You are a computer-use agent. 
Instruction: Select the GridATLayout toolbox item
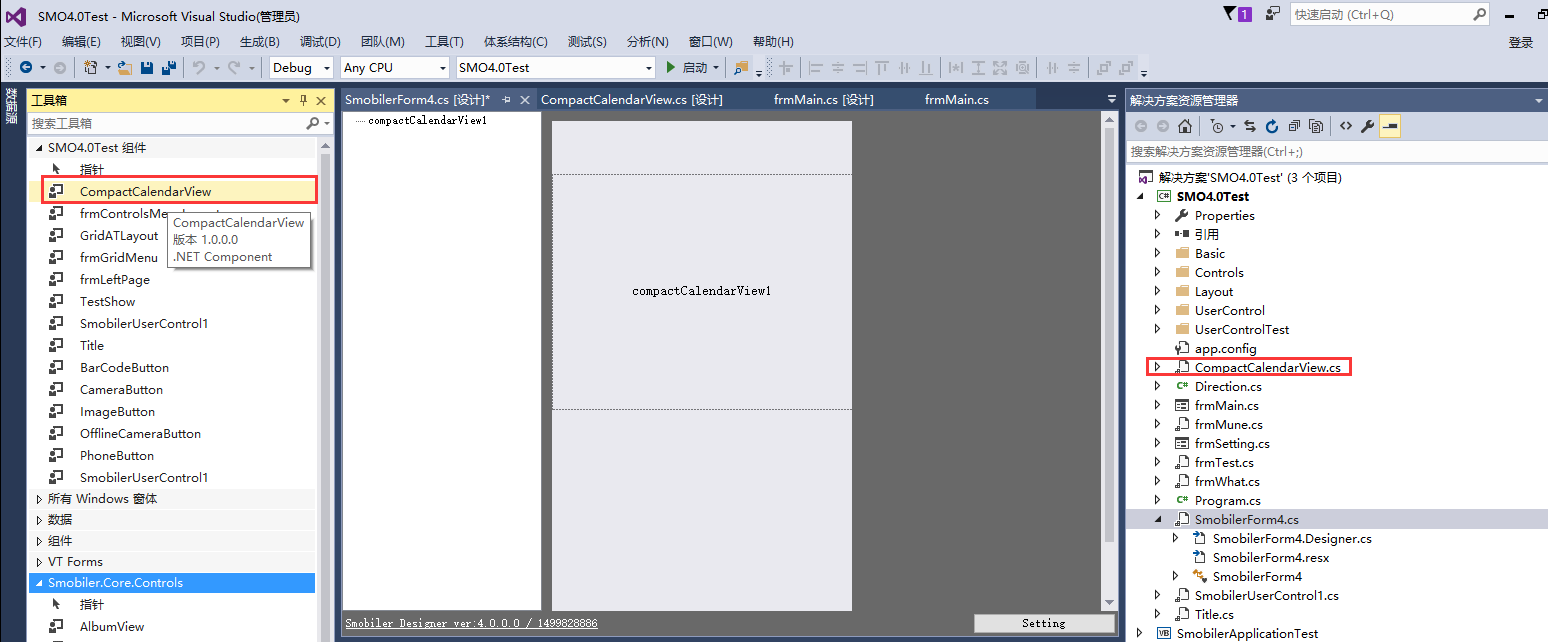point(119,235)
